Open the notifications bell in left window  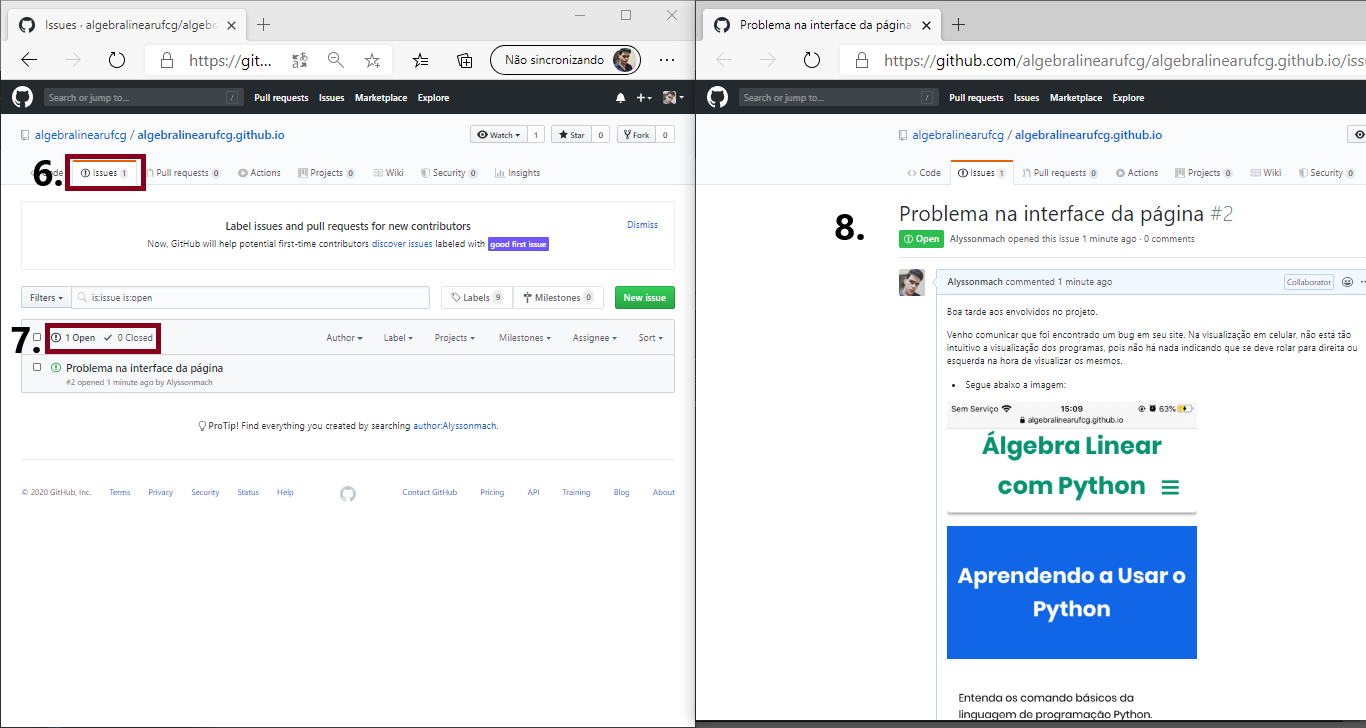620,98
